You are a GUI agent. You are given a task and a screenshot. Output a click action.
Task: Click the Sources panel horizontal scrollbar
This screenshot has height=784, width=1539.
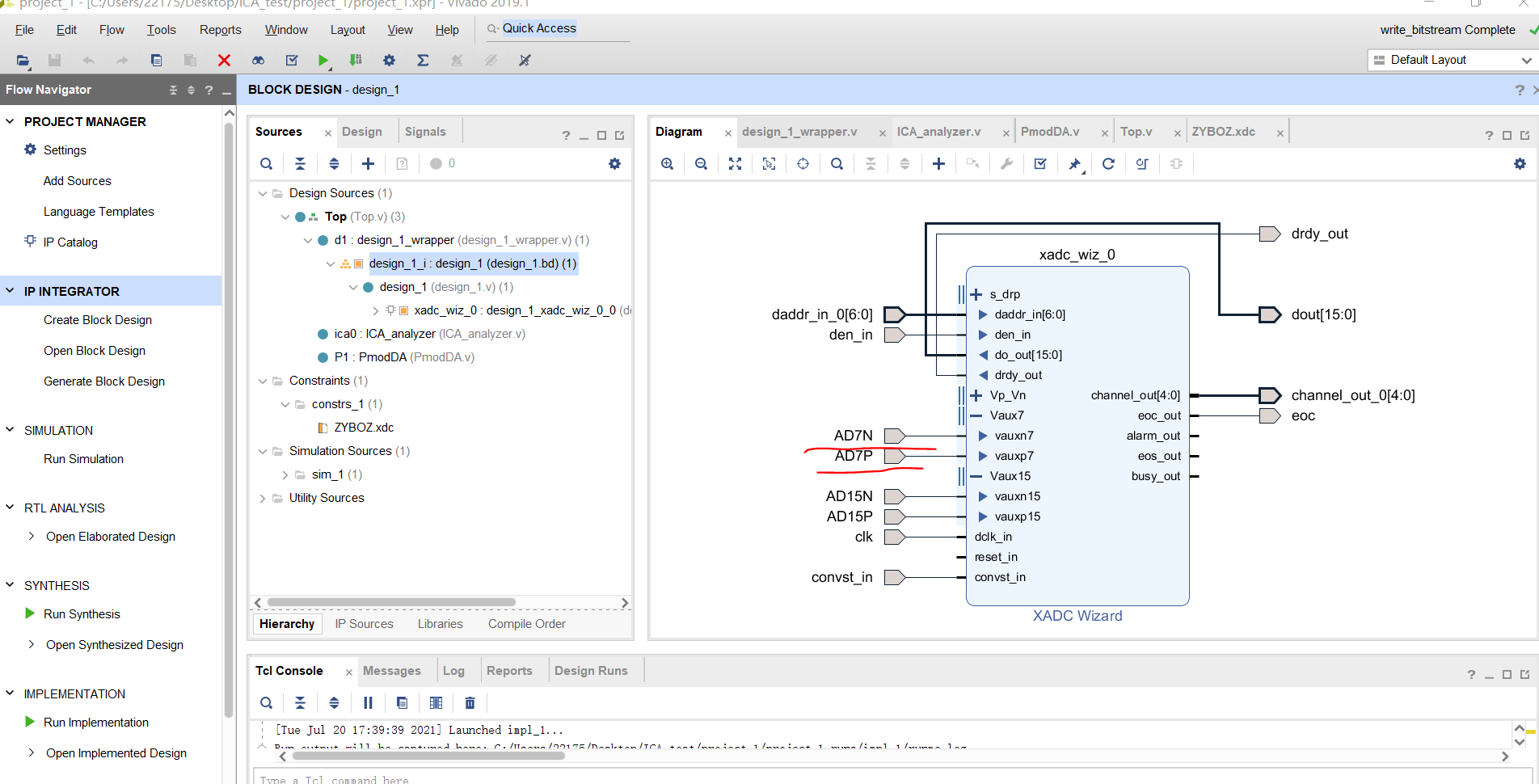[x=391, y=603]
